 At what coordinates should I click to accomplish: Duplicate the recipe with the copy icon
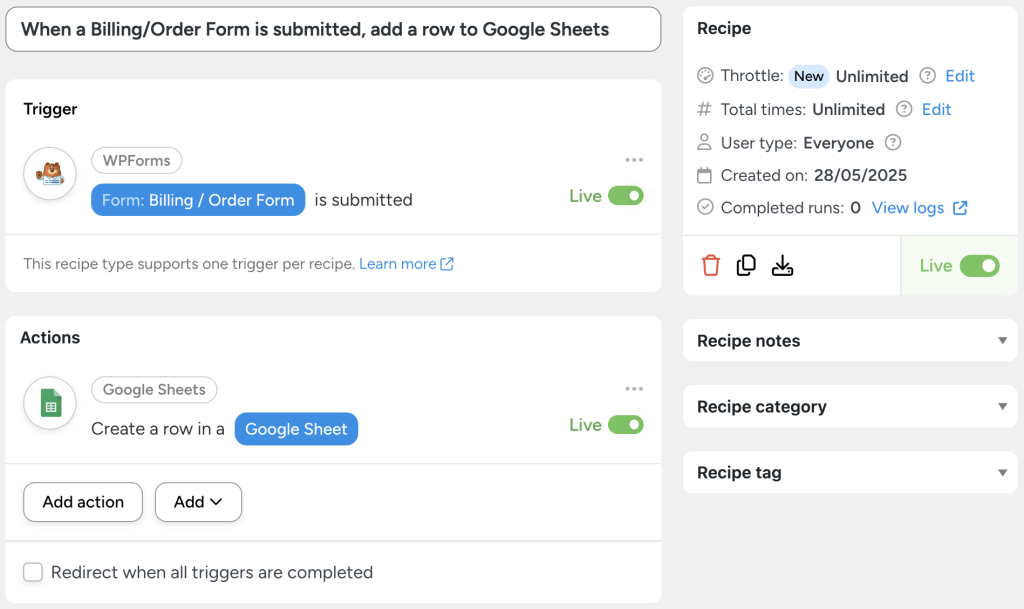click(x=746, y=264)
